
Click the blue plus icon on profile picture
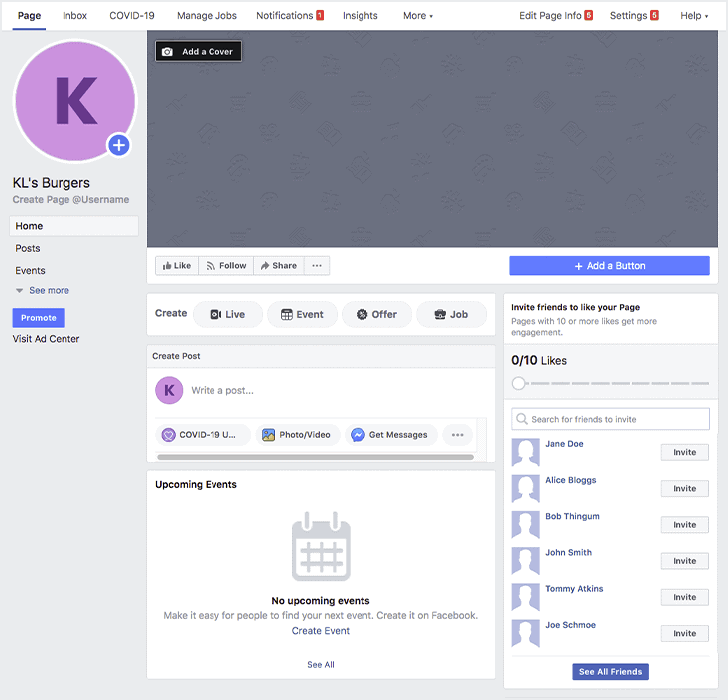[x=119, y=145]
